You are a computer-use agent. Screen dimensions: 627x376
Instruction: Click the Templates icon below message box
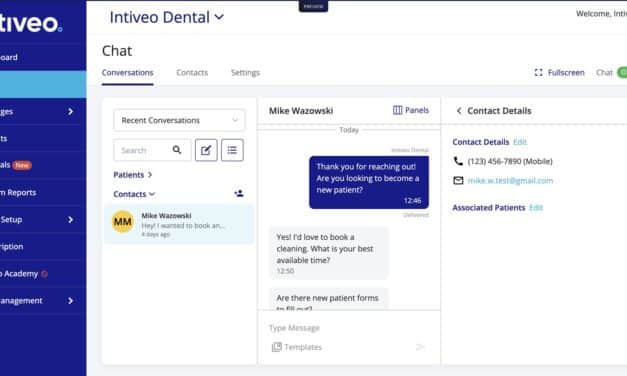coord(277,347)
